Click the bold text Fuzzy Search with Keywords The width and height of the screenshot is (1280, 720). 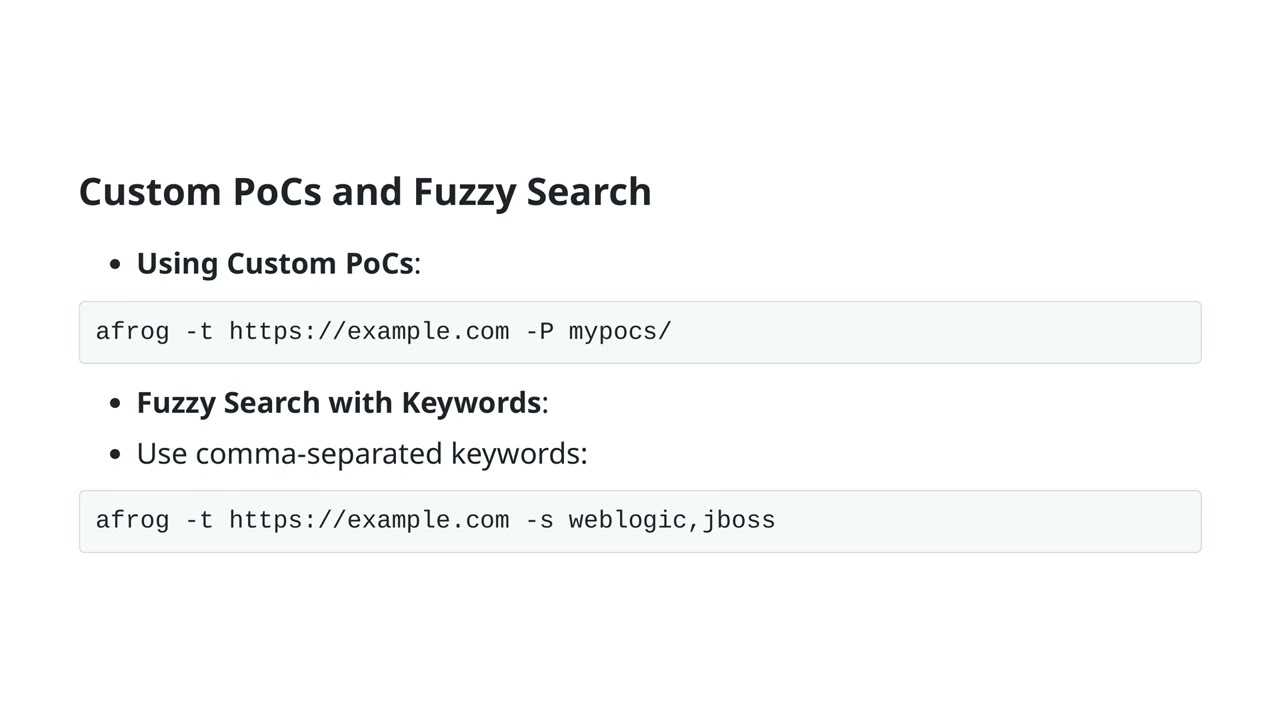(x=339, y=402)
